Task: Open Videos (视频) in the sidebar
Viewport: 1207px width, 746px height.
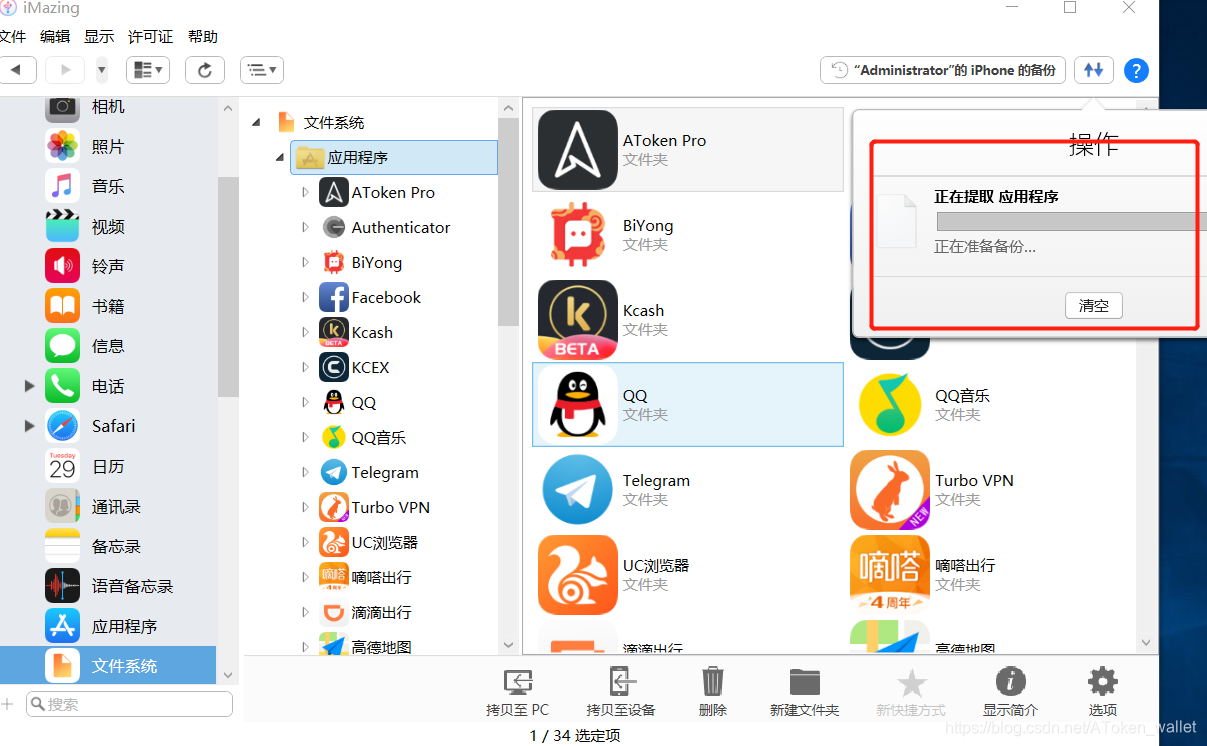Action: tap(108, 226)
